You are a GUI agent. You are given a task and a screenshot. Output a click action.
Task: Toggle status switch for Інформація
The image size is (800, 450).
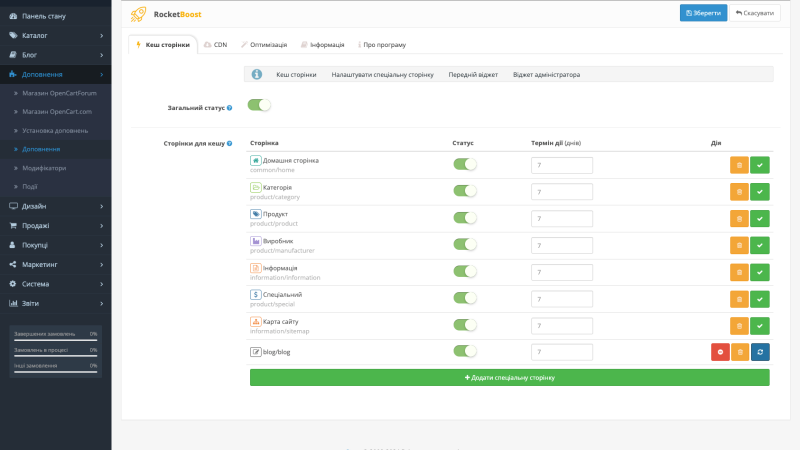pos(465,271)
